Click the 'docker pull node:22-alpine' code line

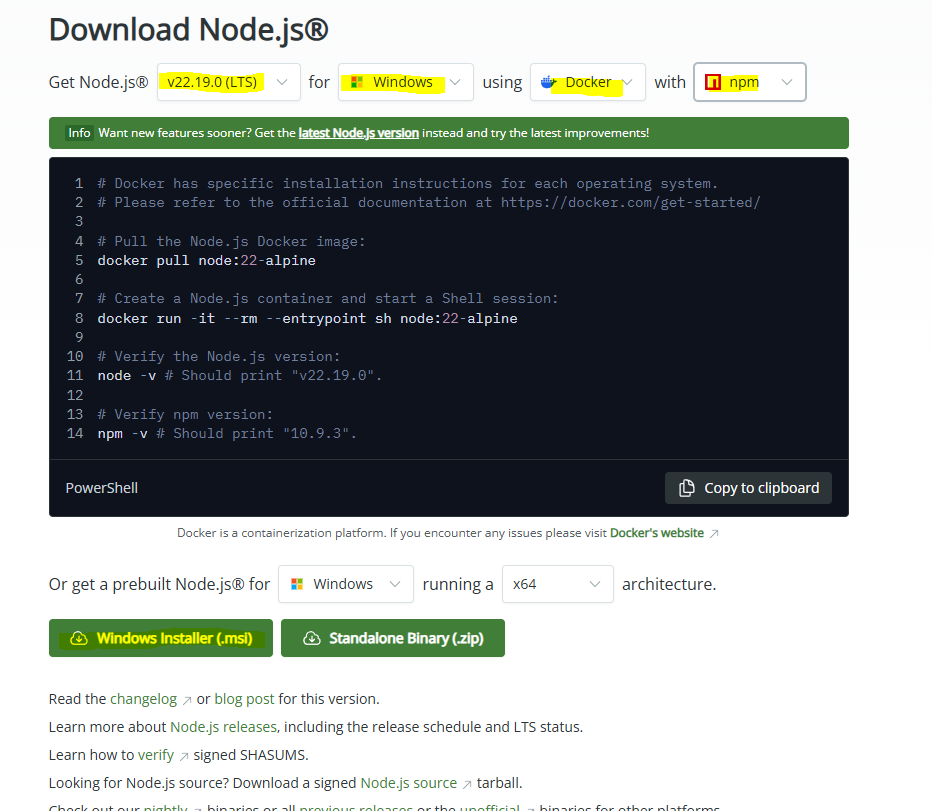(x=206, y=260)
